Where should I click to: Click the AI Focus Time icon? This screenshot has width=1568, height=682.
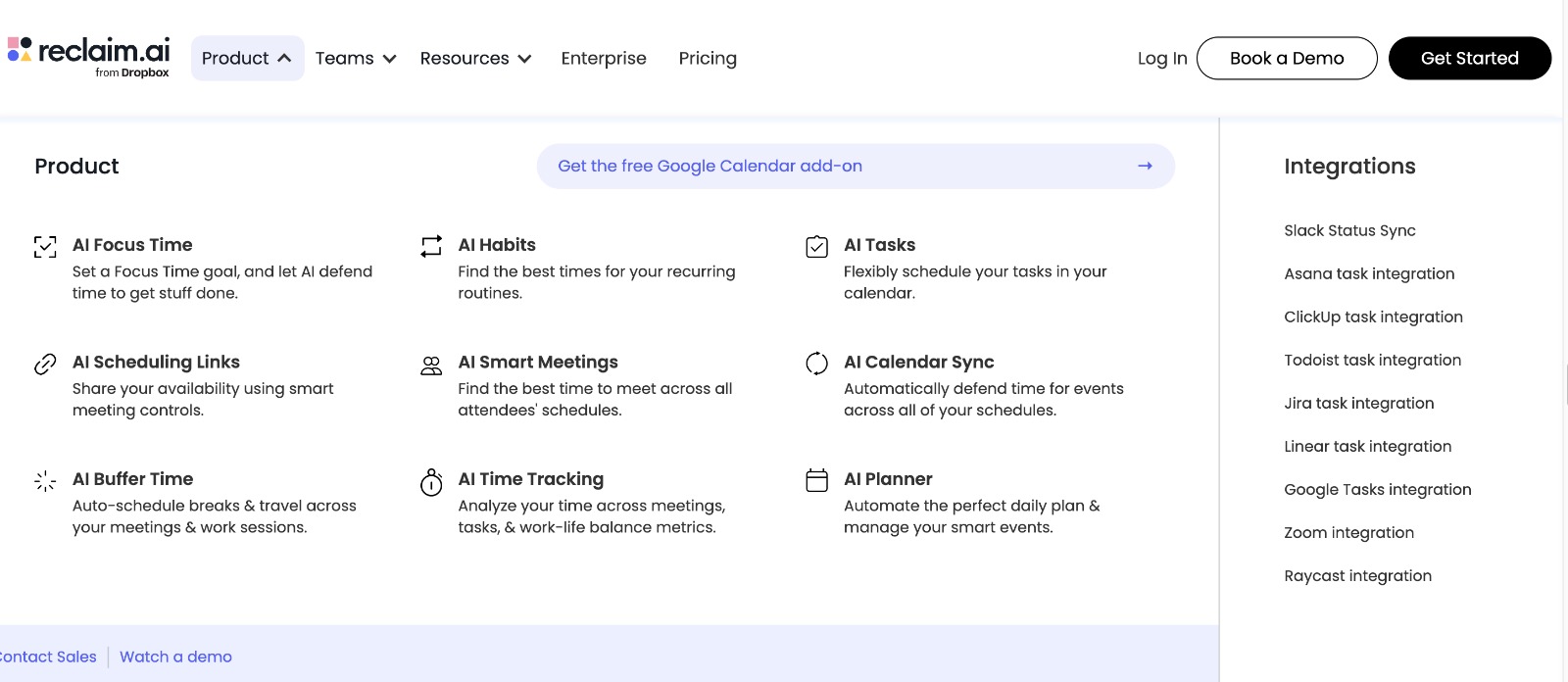click(x=45, y=247)
